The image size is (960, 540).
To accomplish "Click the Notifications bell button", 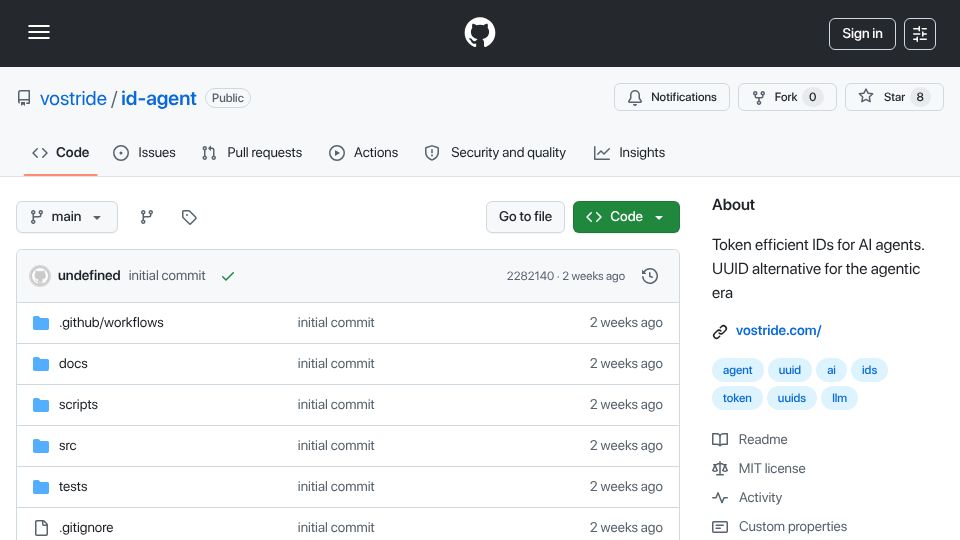I will 672,97.
